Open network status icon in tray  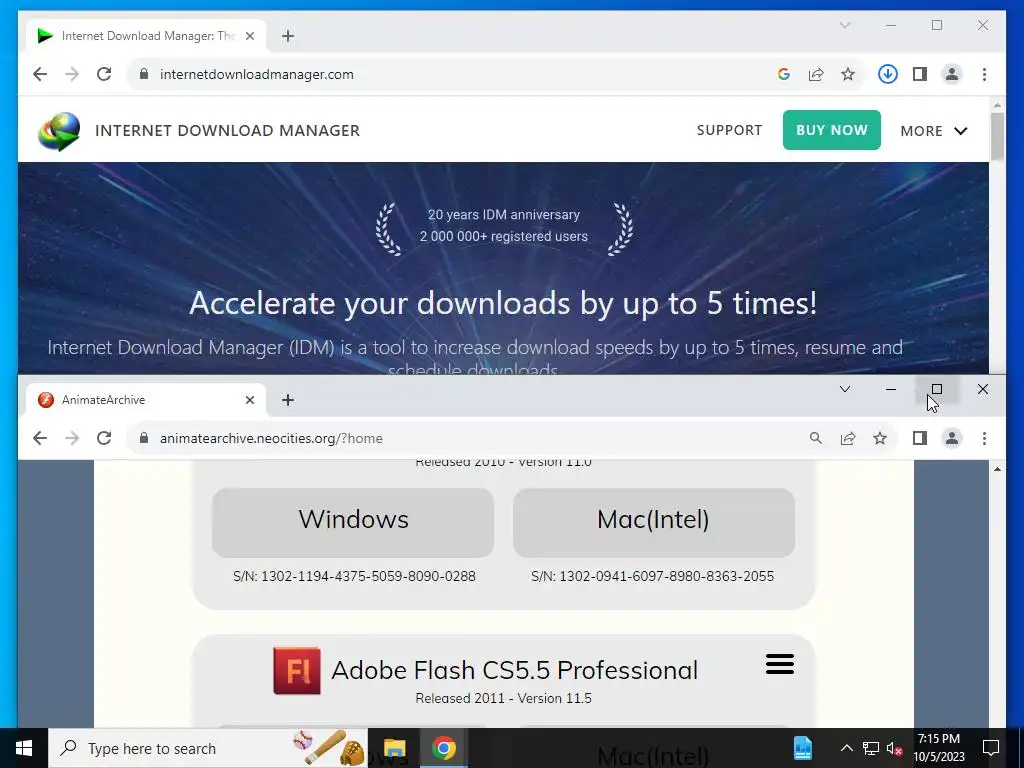click(x=871, y=748)
